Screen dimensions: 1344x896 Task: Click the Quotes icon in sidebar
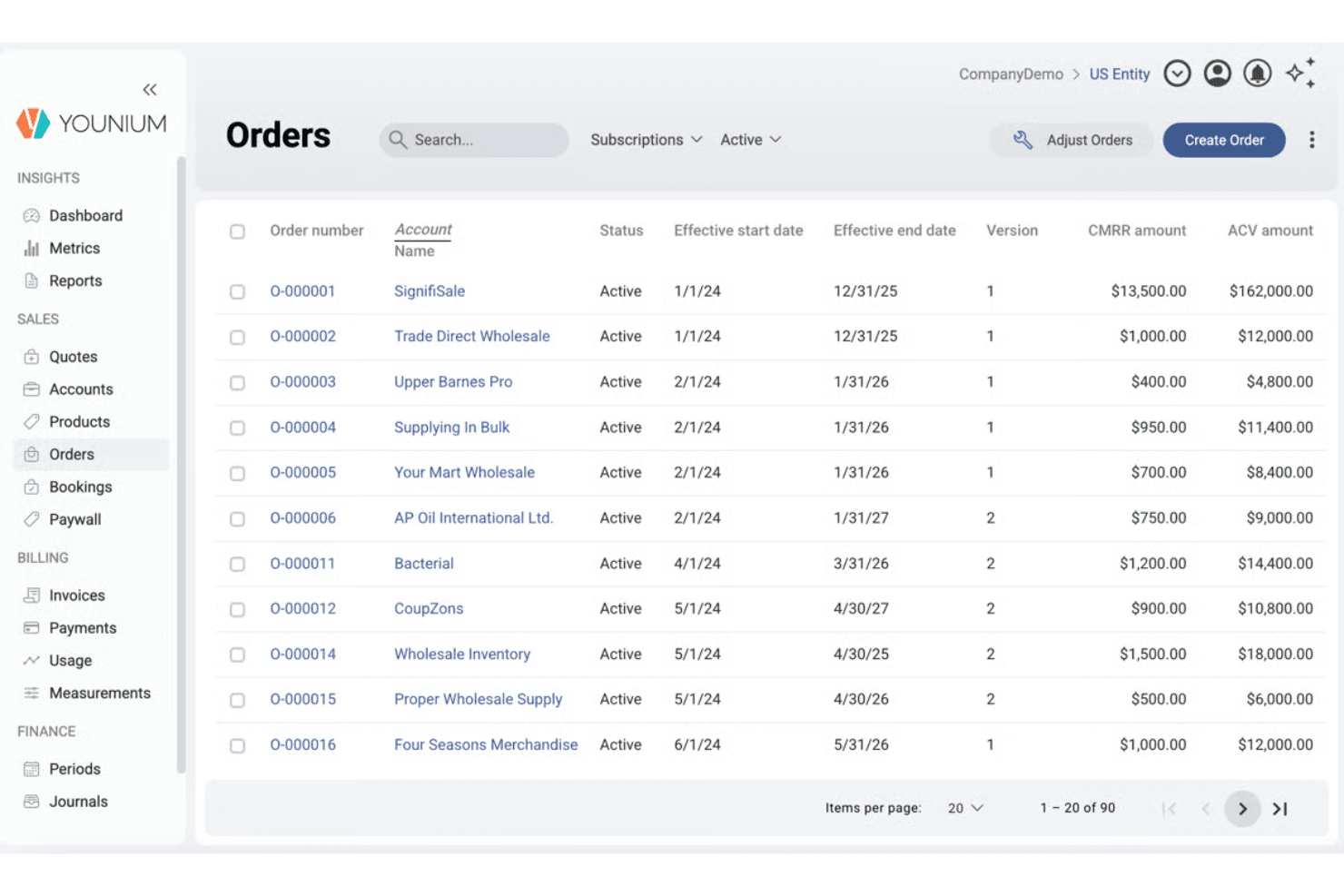[x=32, y=357]
